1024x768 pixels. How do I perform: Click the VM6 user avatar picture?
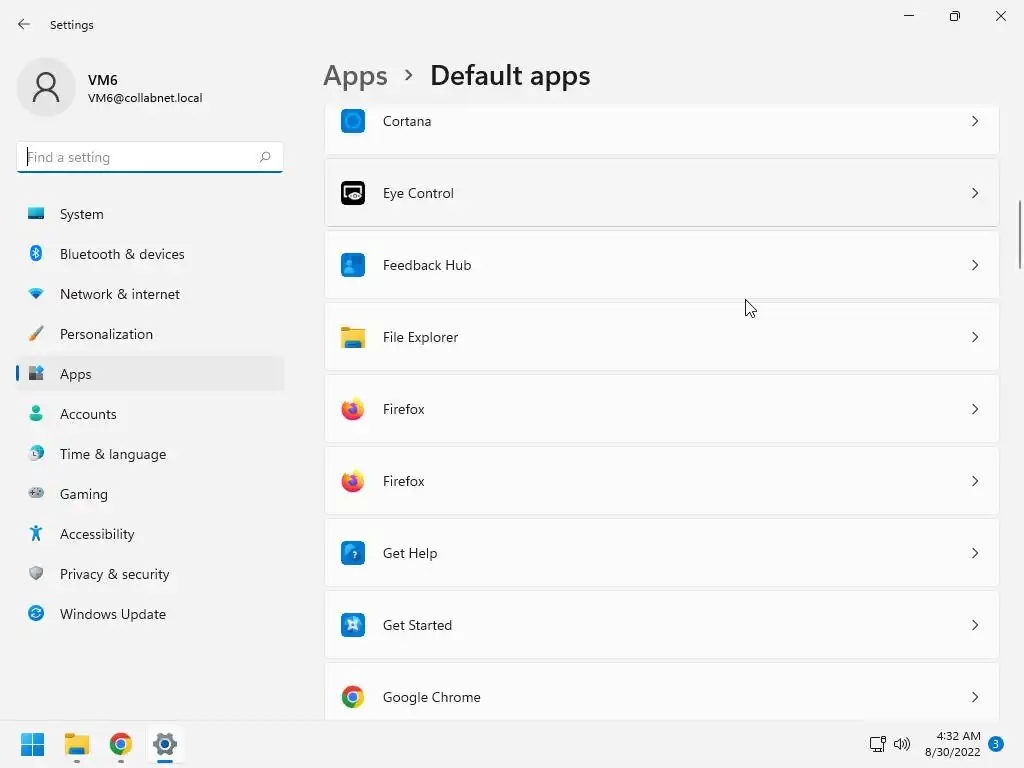click(x=46, y=88)
